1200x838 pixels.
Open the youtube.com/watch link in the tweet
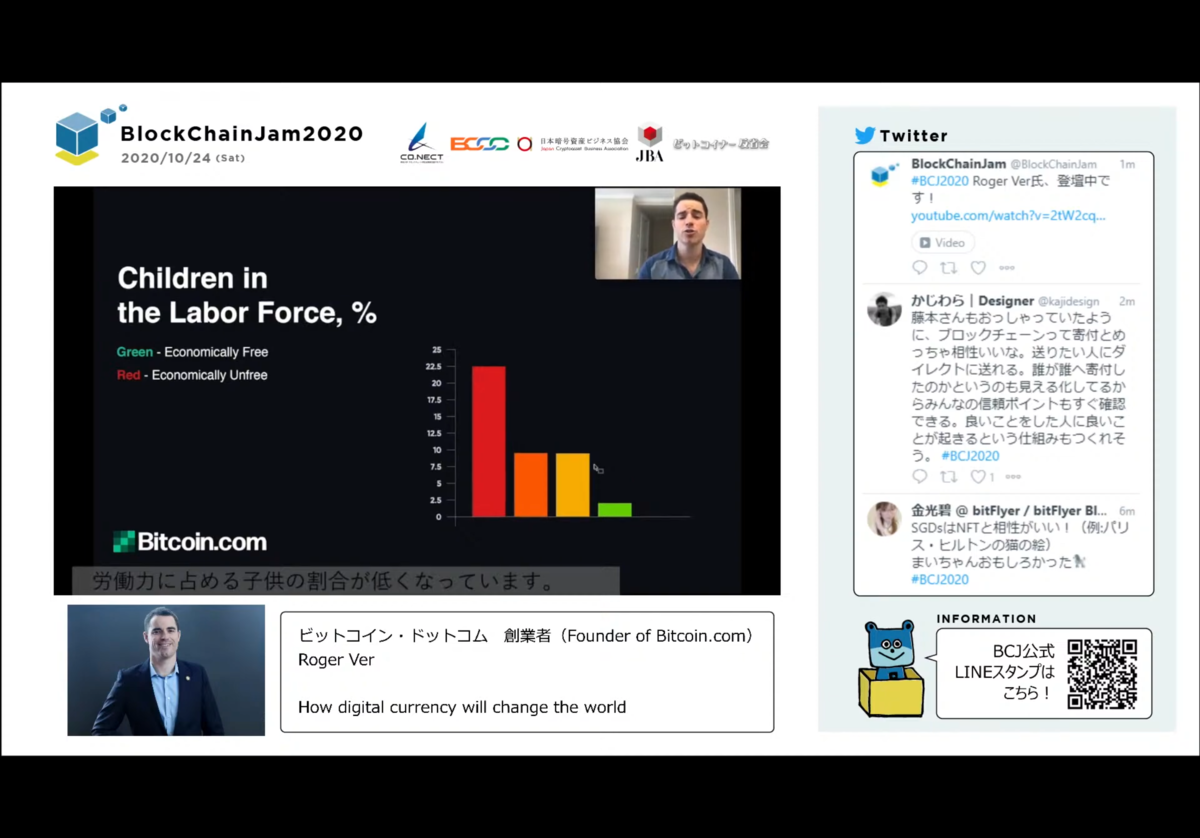1008,215
